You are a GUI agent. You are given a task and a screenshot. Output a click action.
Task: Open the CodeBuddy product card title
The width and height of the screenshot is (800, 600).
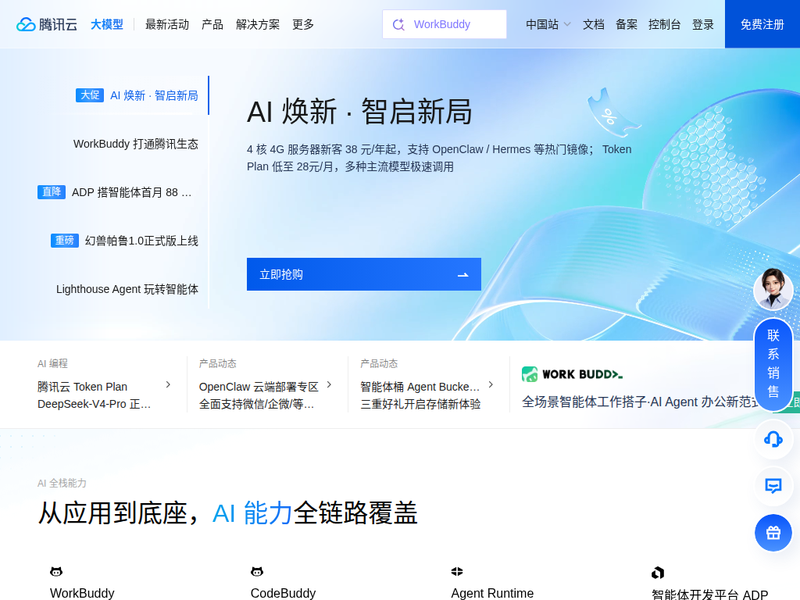coord(283,593)
